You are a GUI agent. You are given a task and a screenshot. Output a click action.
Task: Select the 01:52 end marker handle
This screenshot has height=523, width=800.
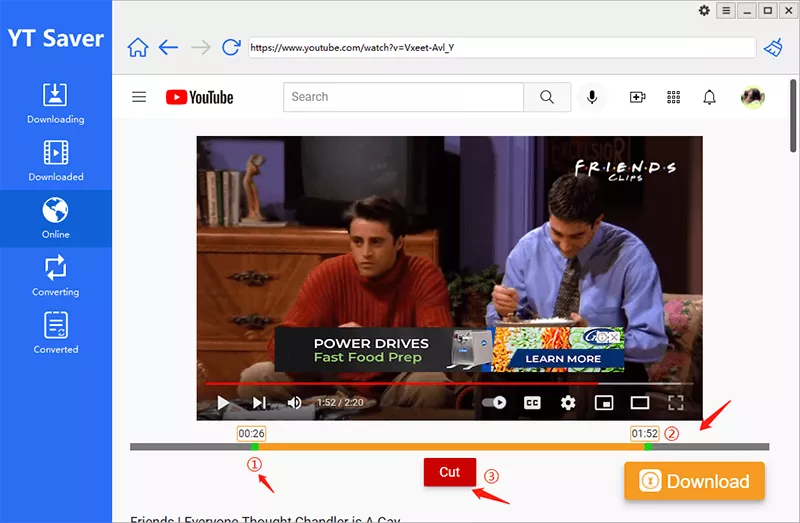[648, 447]
